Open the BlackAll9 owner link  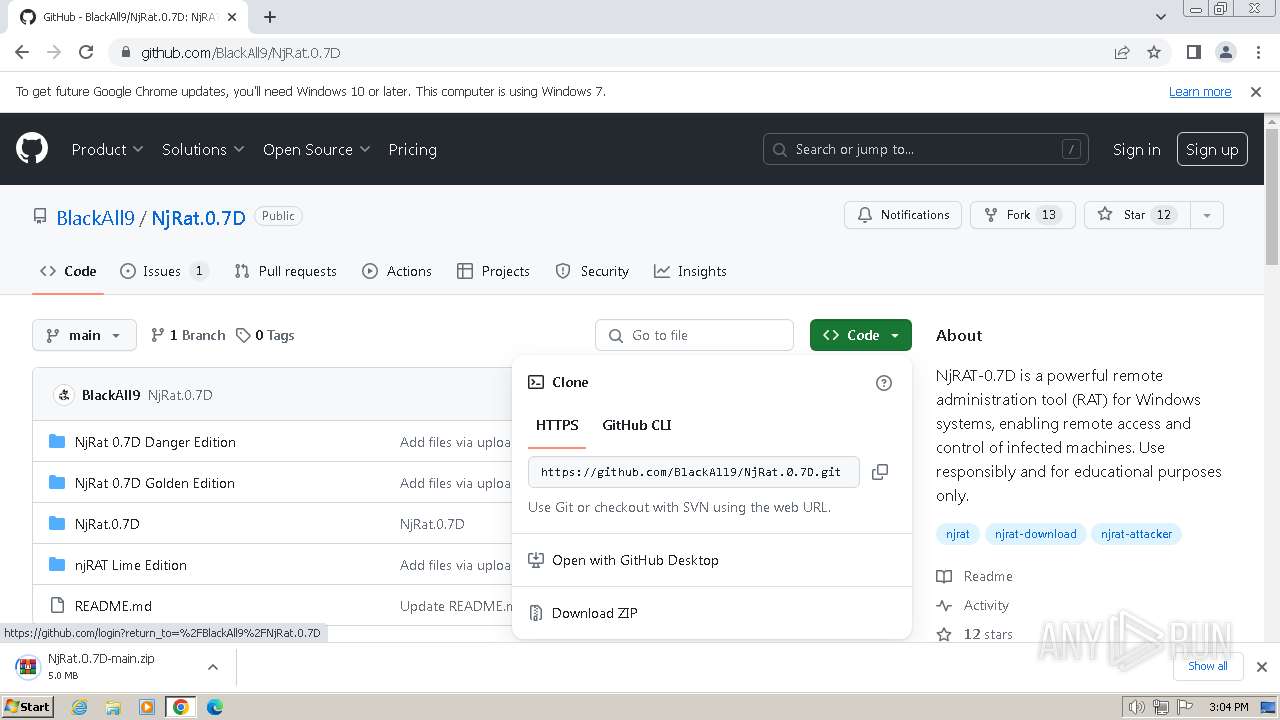point(95,217)
